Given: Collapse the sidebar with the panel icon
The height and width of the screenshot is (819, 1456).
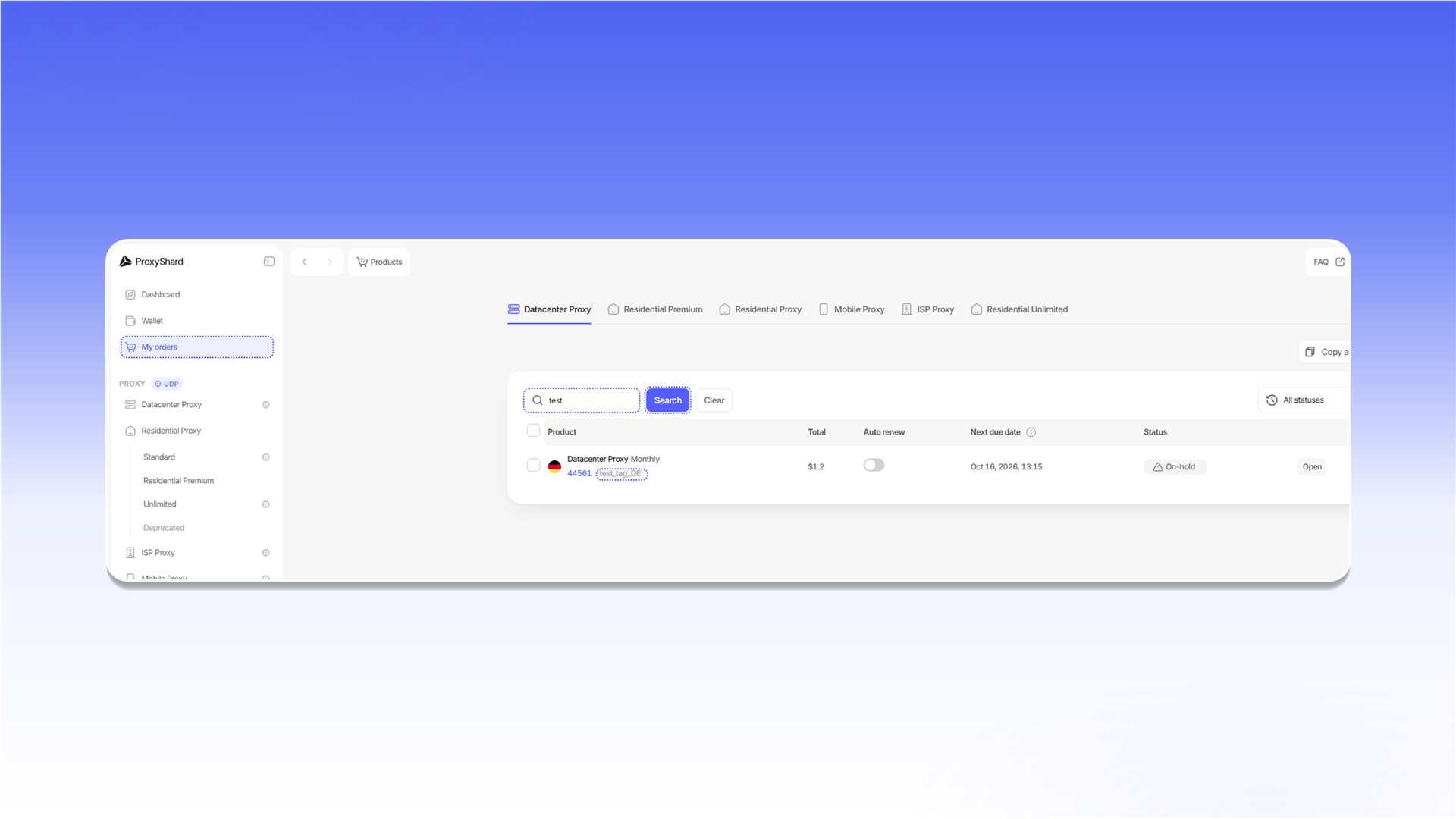Looking at the screenshot, I should coord(269,262).
